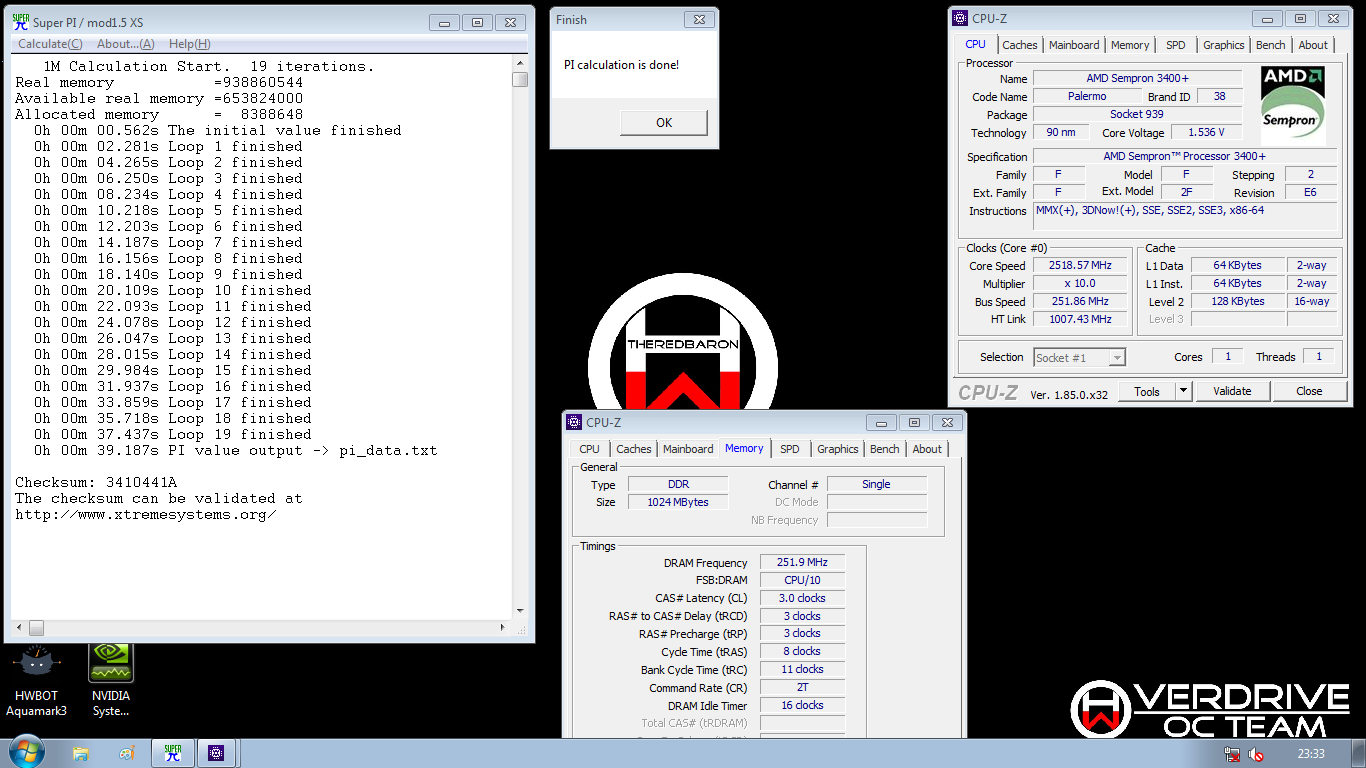Switch to Super PI taskbar button
Image resolution: width=1366 pixels, height=768 pixels.
coord(173,753)
